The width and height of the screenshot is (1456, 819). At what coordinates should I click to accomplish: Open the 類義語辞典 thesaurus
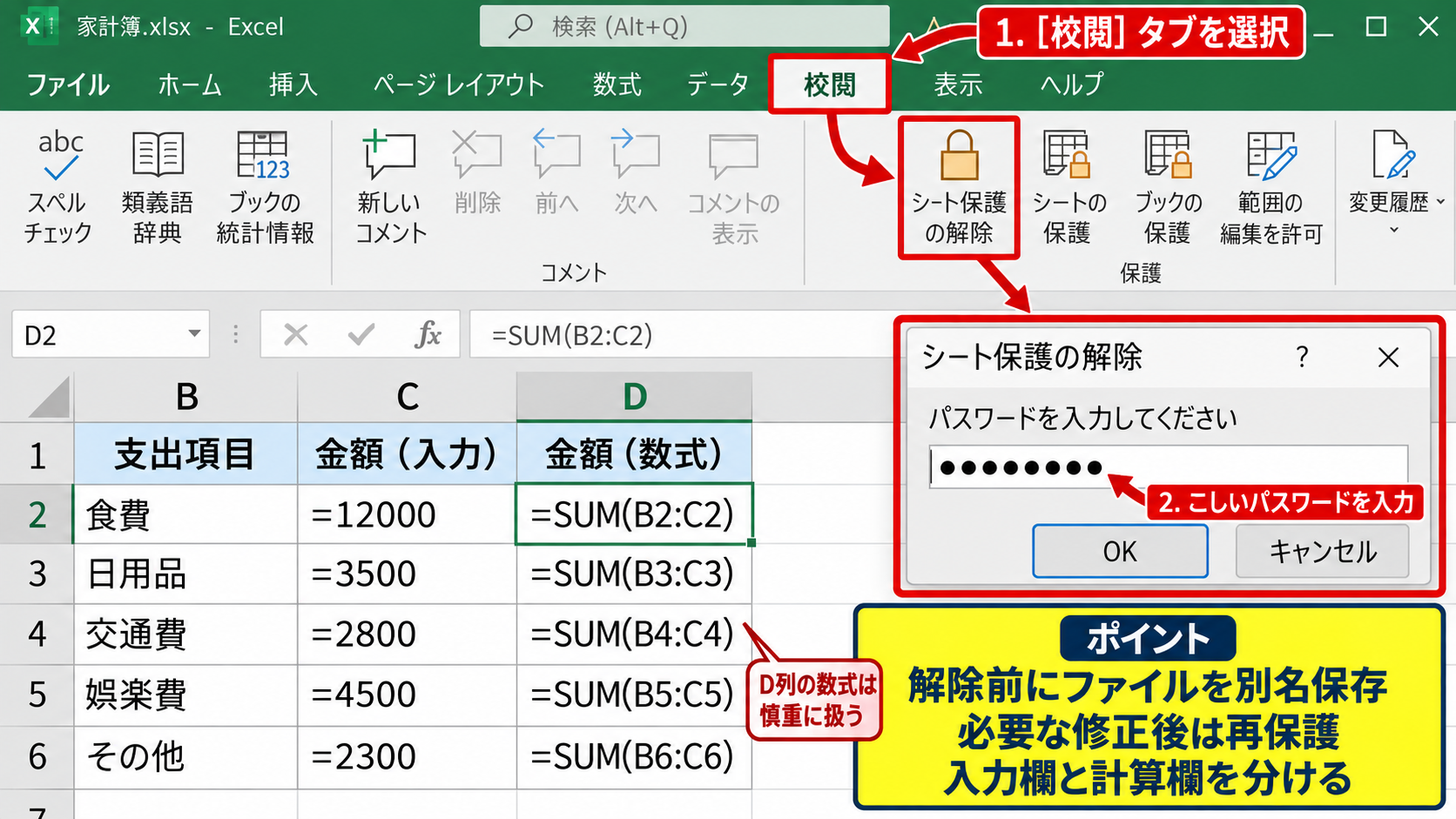pyautogui.click(x=158, y=187)
